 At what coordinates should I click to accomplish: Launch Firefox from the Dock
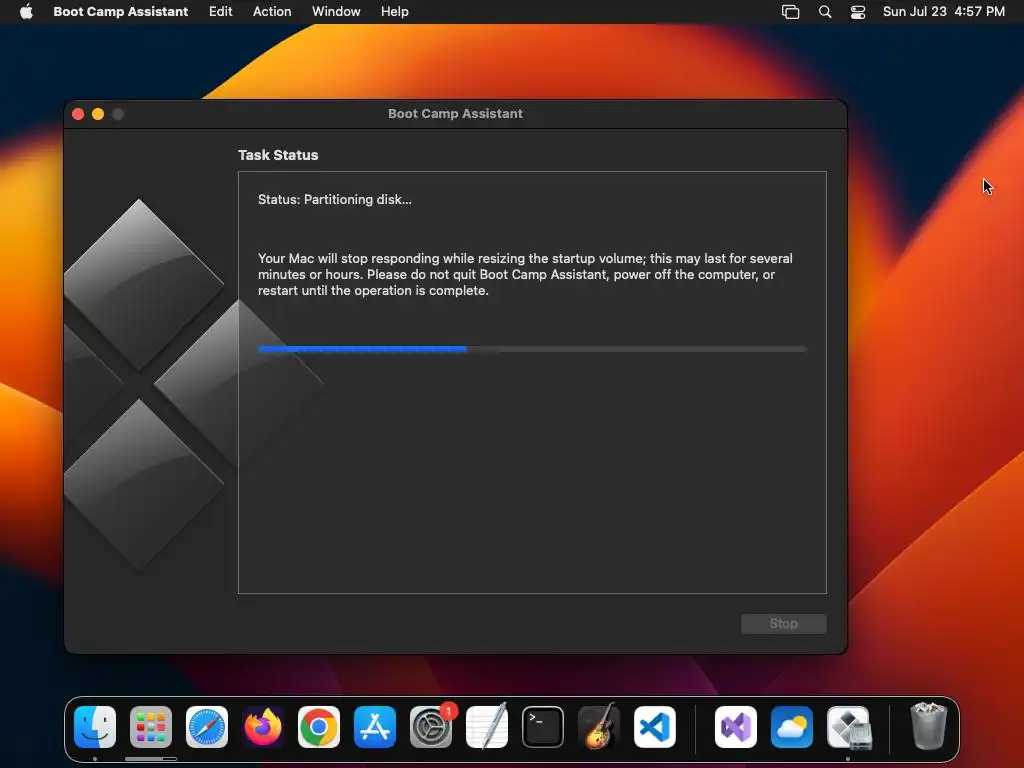click(263, 727)
